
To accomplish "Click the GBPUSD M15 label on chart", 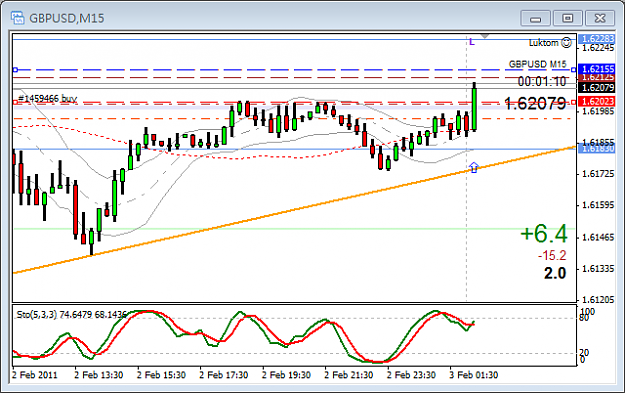I will coord(537,64).
